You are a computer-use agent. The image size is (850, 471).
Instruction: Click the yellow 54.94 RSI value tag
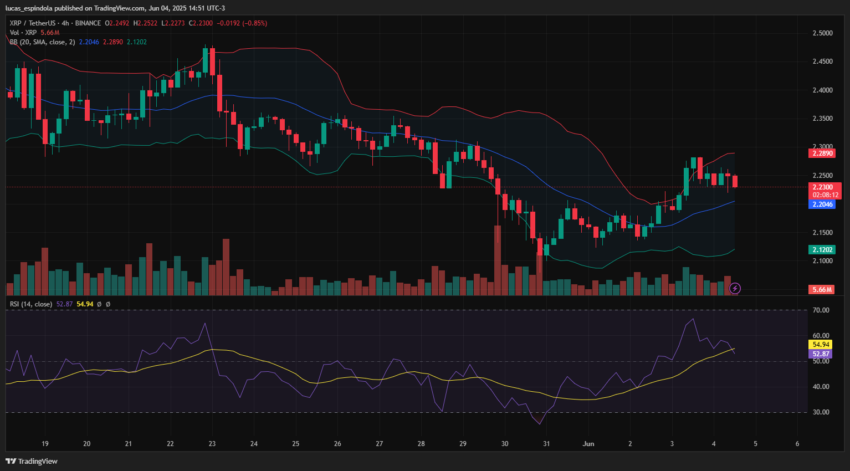click(x=820, y=345)
